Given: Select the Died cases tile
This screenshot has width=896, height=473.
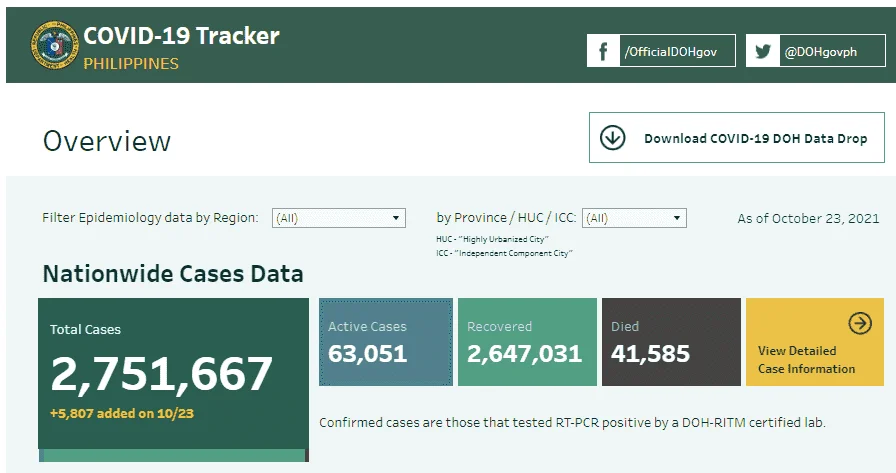Looking at the screenshot, I should 671,342.
